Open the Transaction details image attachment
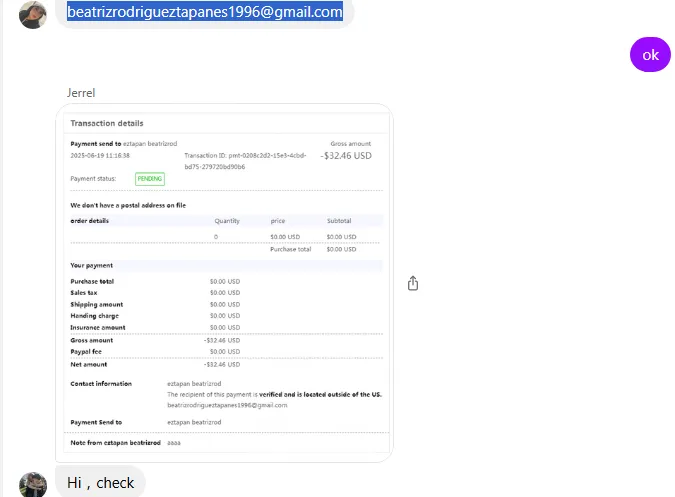675x497 pixels. 224,283
